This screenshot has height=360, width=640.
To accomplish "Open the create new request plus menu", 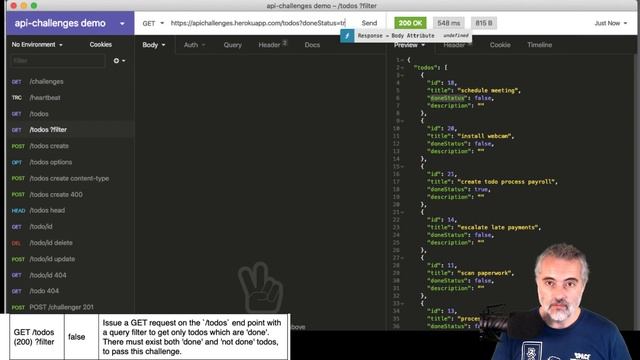I will pos(119,61).
